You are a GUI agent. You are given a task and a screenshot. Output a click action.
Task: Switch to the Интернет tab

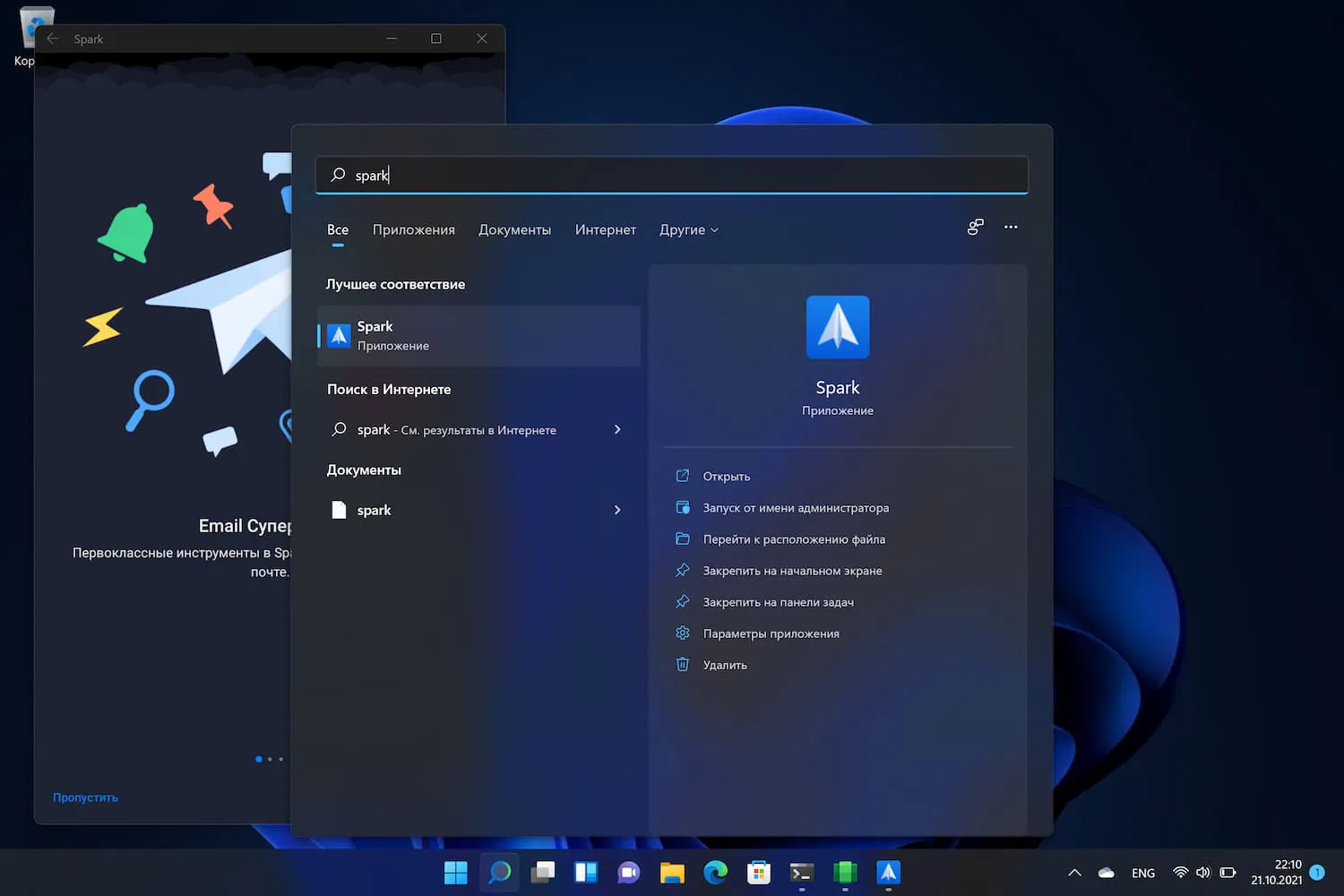click(606, 230)
